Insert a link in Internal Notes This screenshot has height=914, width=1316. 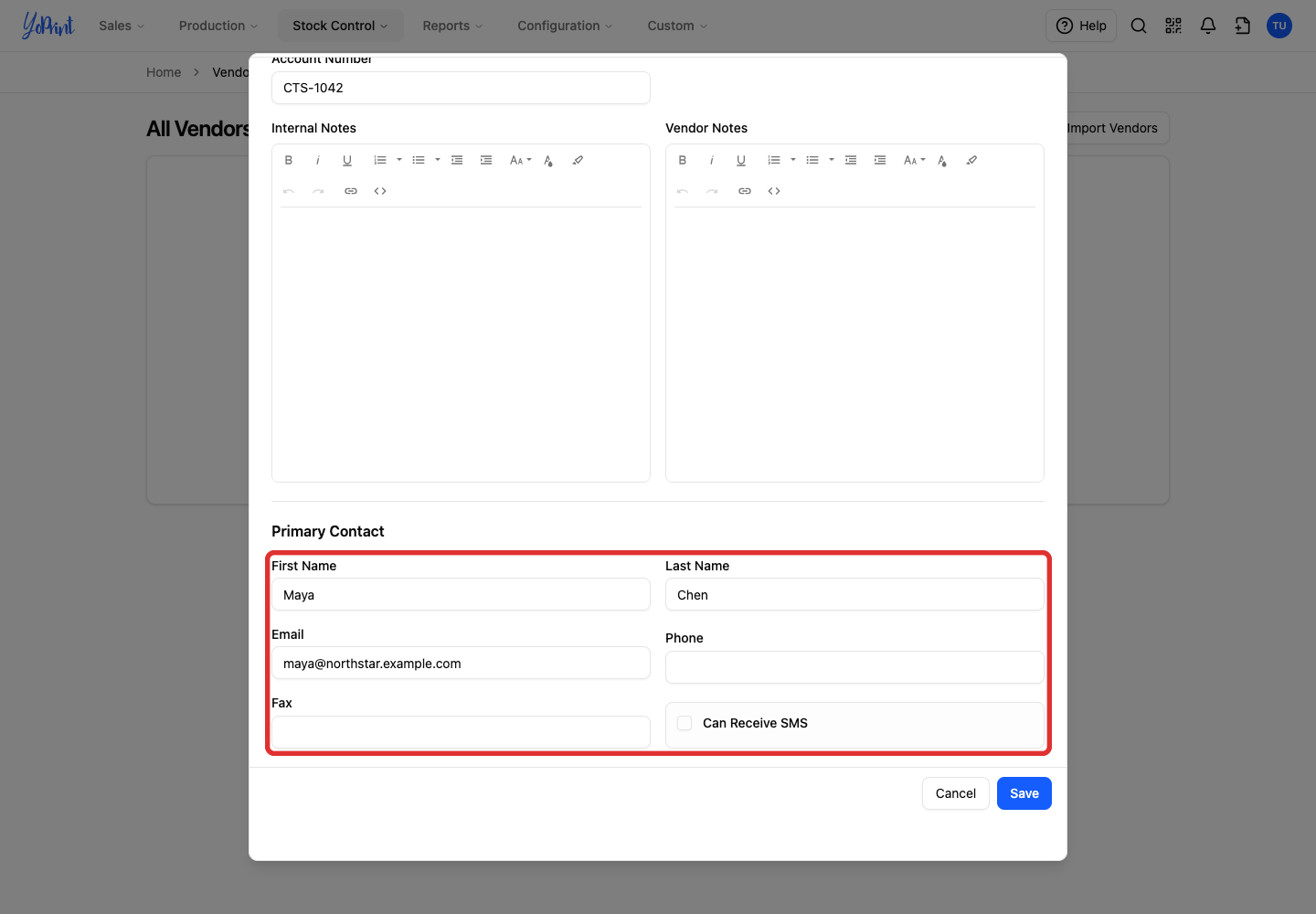tap(351, 191)
